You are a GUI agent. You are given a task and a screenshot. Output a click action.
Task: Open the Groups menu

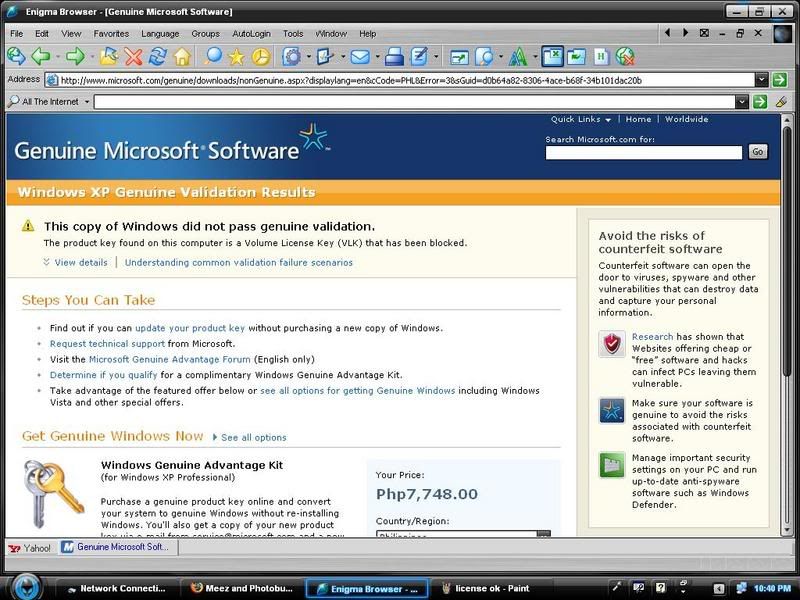[x=206, y=34]
